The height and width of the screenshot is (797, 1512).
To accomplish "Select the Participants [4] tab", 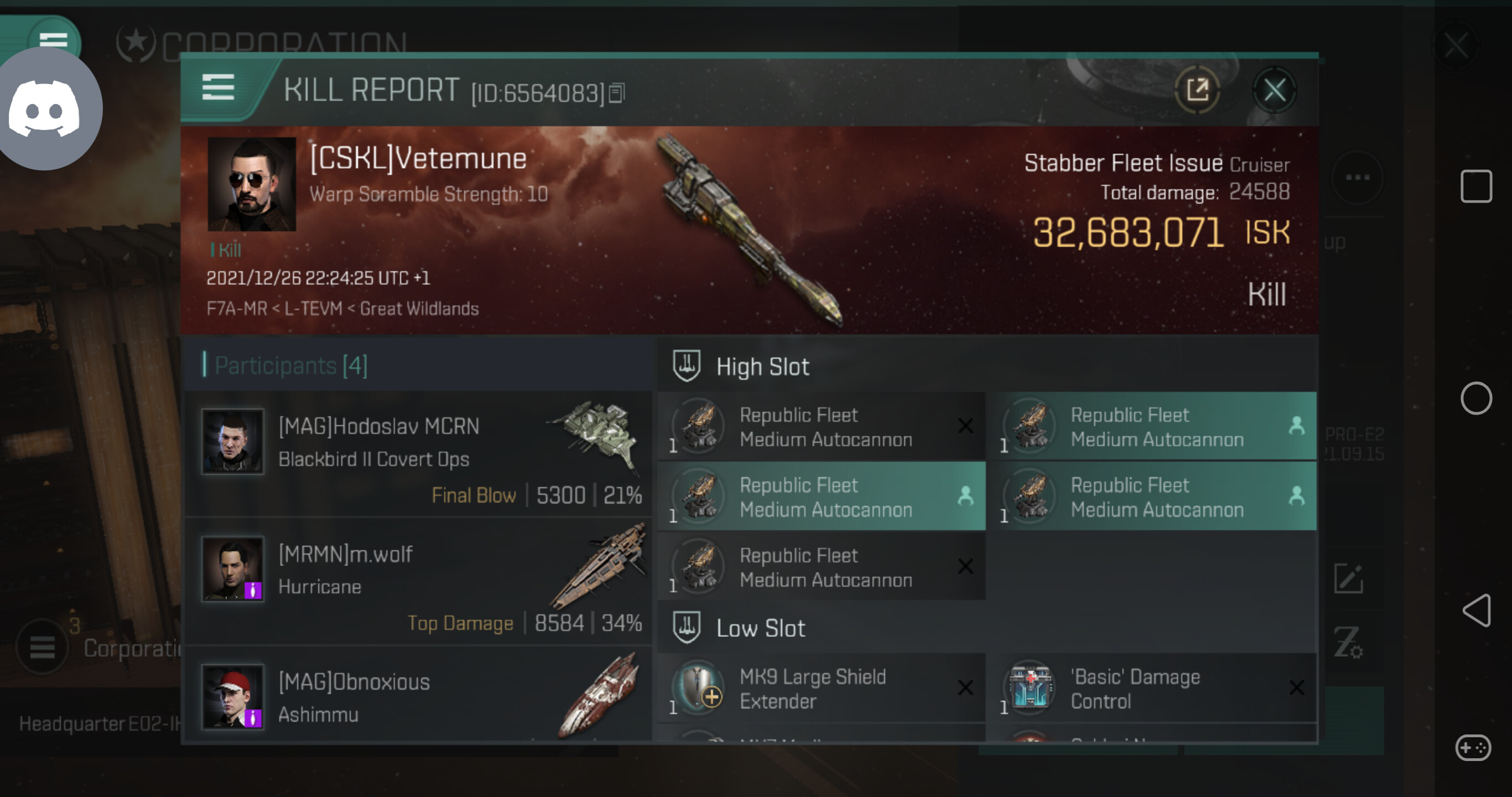I will 291,365.
